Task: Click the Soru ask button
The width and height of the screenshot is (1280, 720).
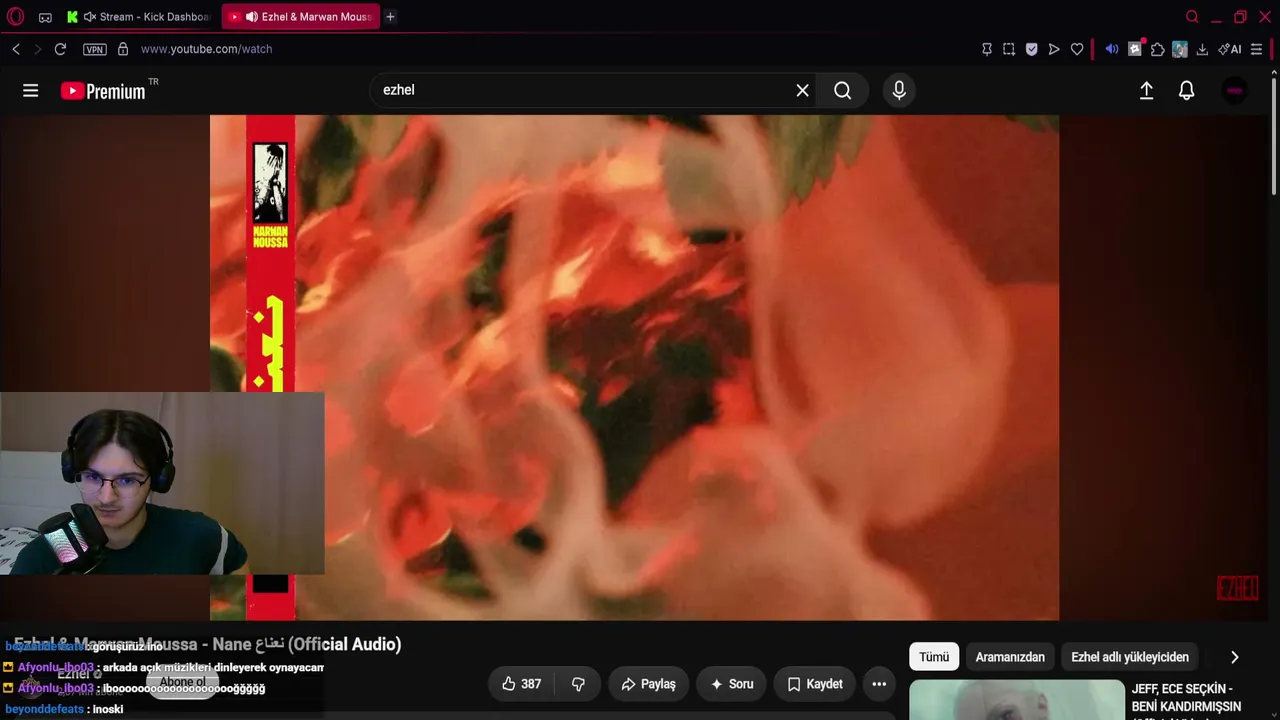Action: (x=731, y=684)
